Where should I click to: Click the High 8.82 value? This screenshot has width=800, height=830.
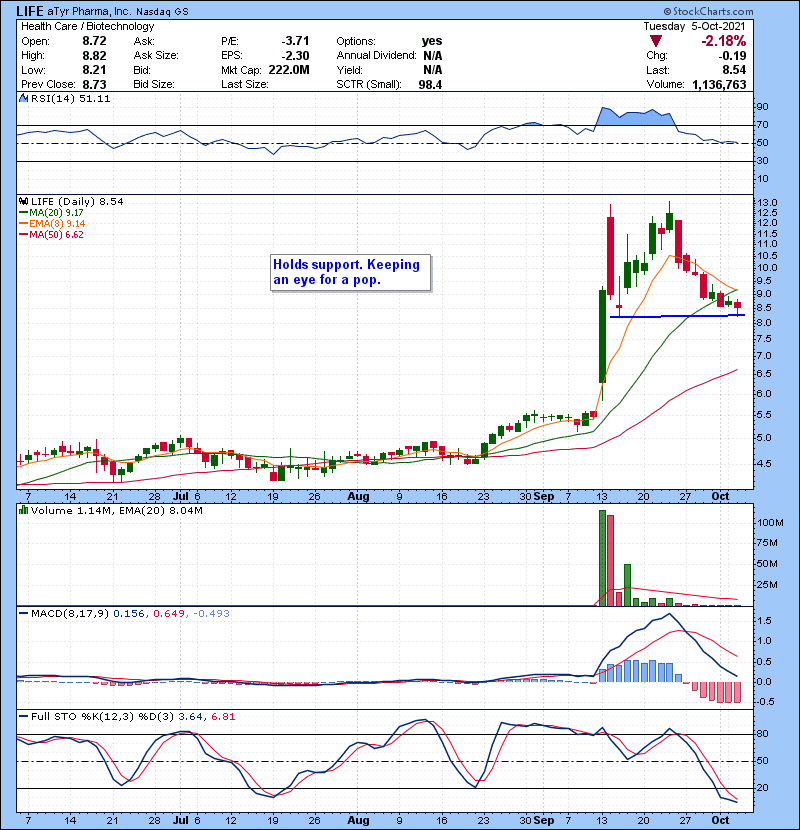(94, 56)
